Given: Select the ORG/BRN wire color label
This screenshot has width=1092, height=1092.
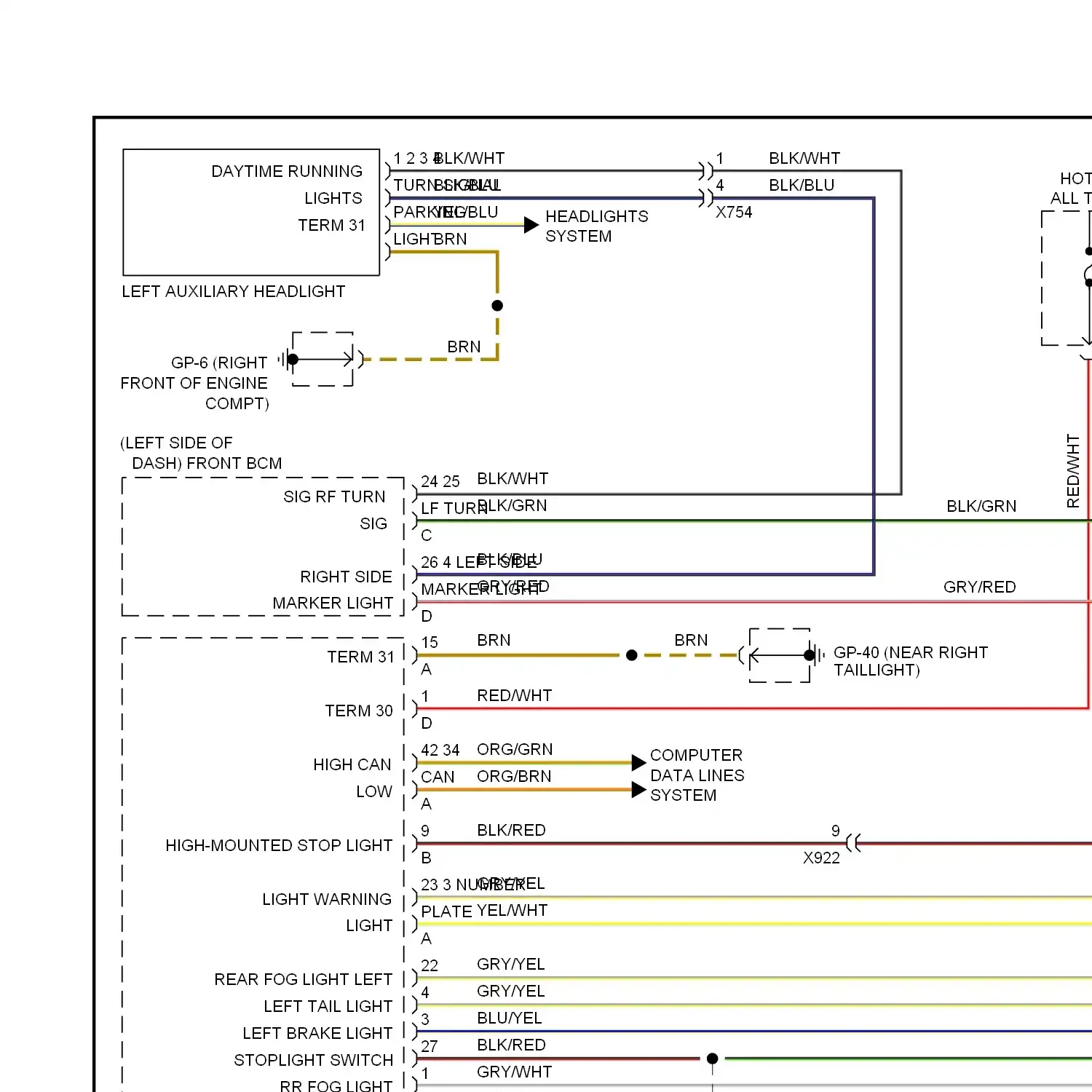Looking at the screenshot, I should click(x=514, y=776).
